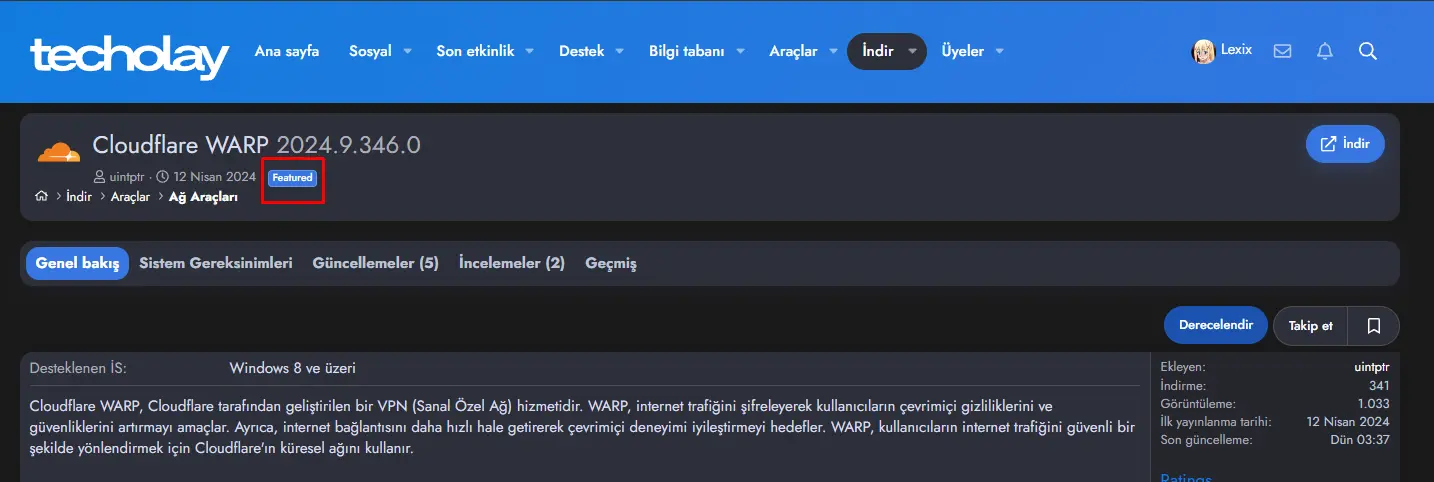Expand the Sosyal menu arrow

407,51
